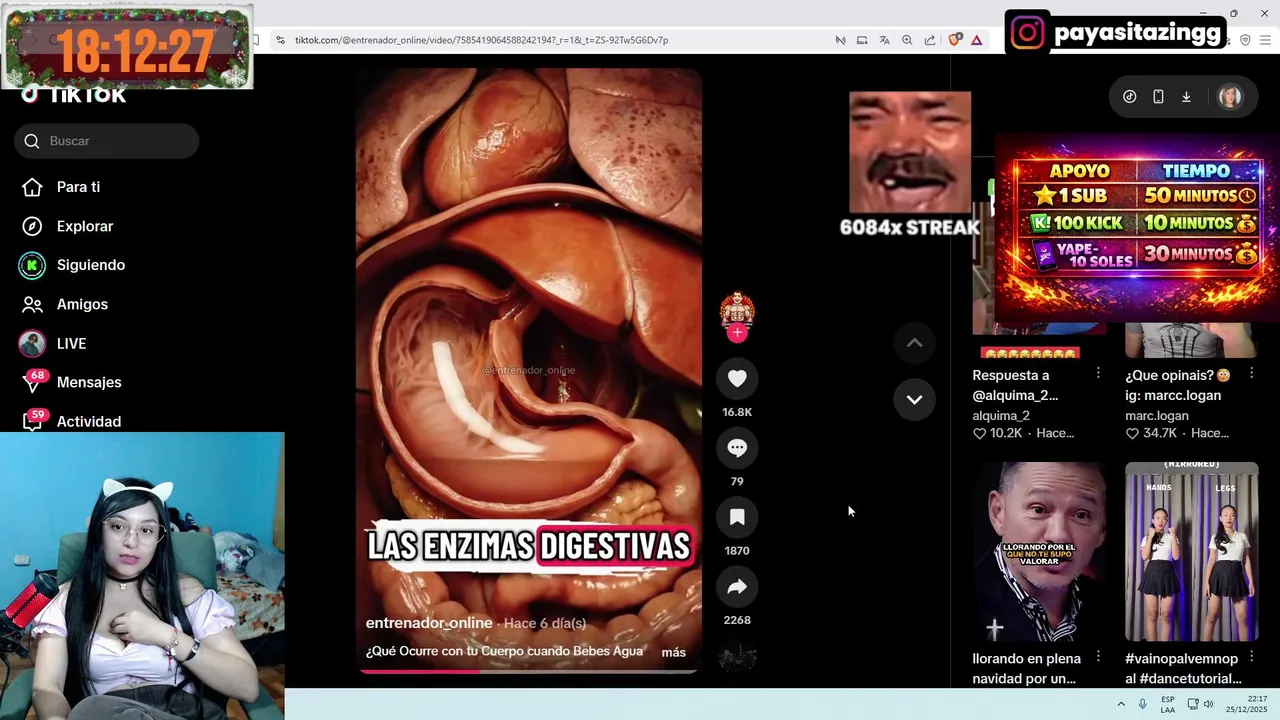This screenshot has height=720, width=1280.
Task: Click the Buscar search field
Action: coord(107,141)
